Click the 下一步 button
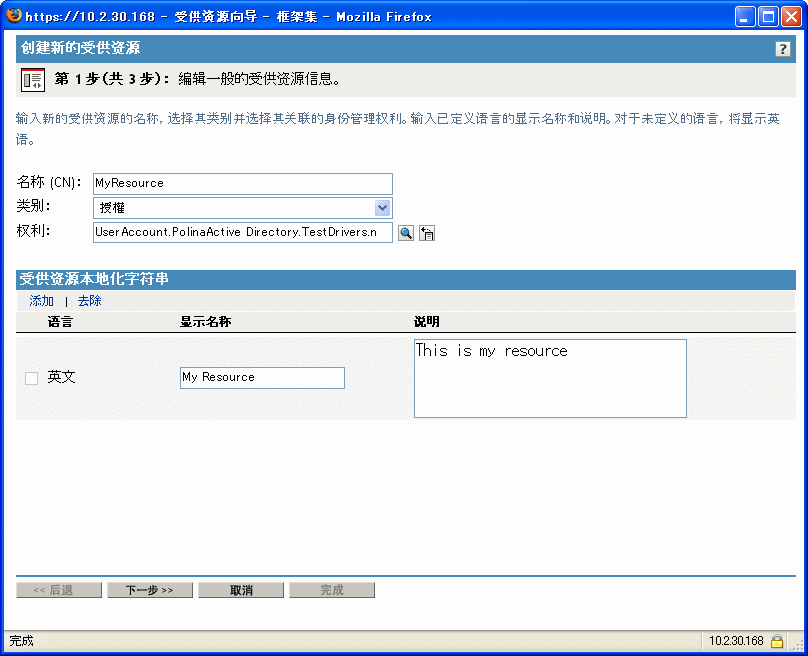The width and height of the screenshot is (808, 656). pos(149,589)
